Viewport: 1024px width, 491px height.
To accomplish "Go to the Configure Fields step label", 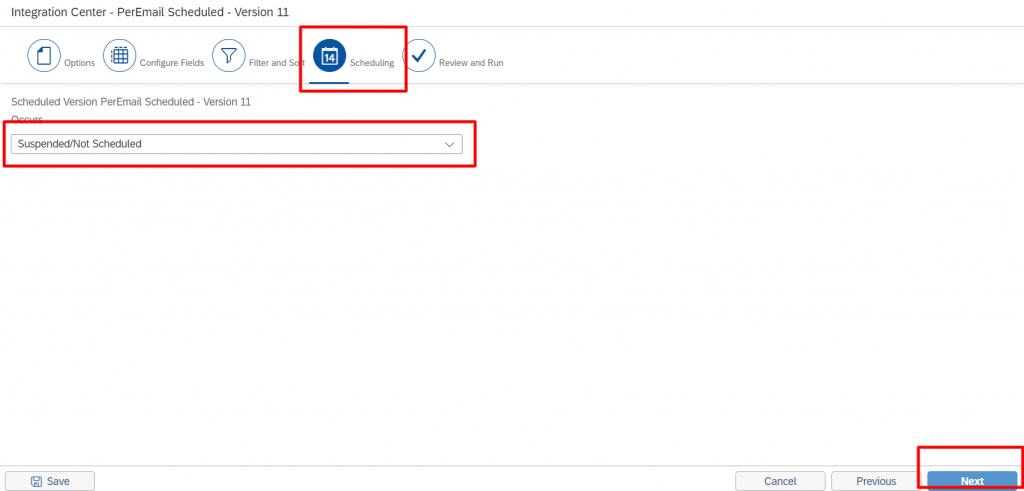I will pos(172,63).
